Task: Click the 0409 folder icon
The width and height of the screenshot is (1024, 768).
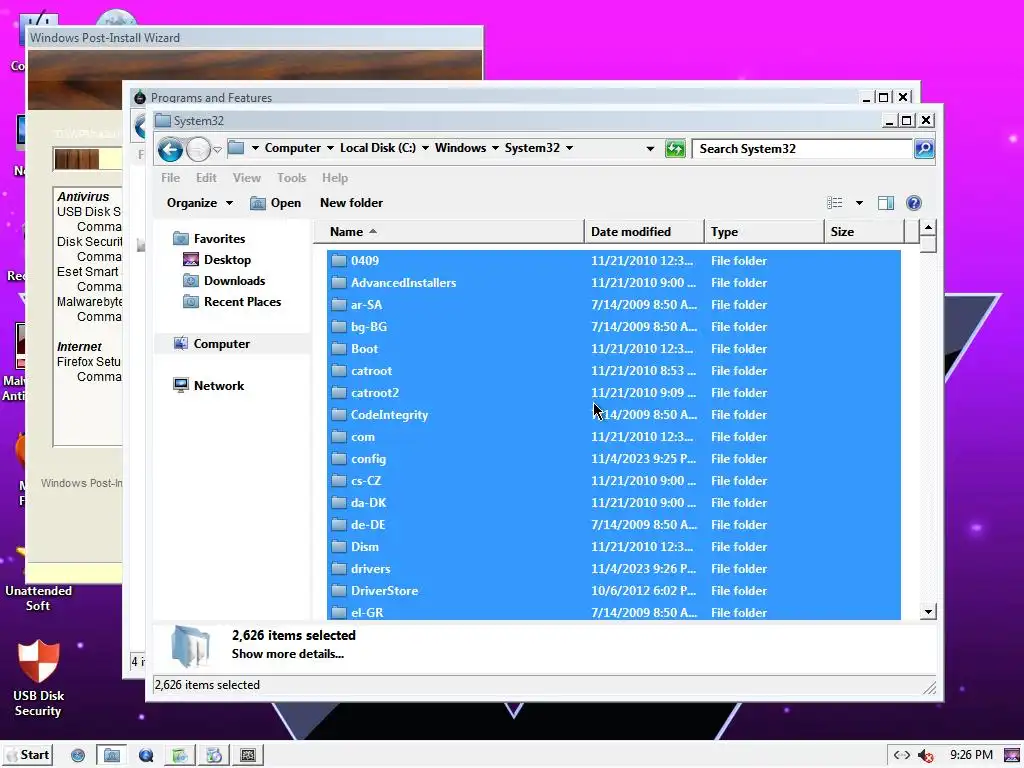Action: (x=338, y=261)
